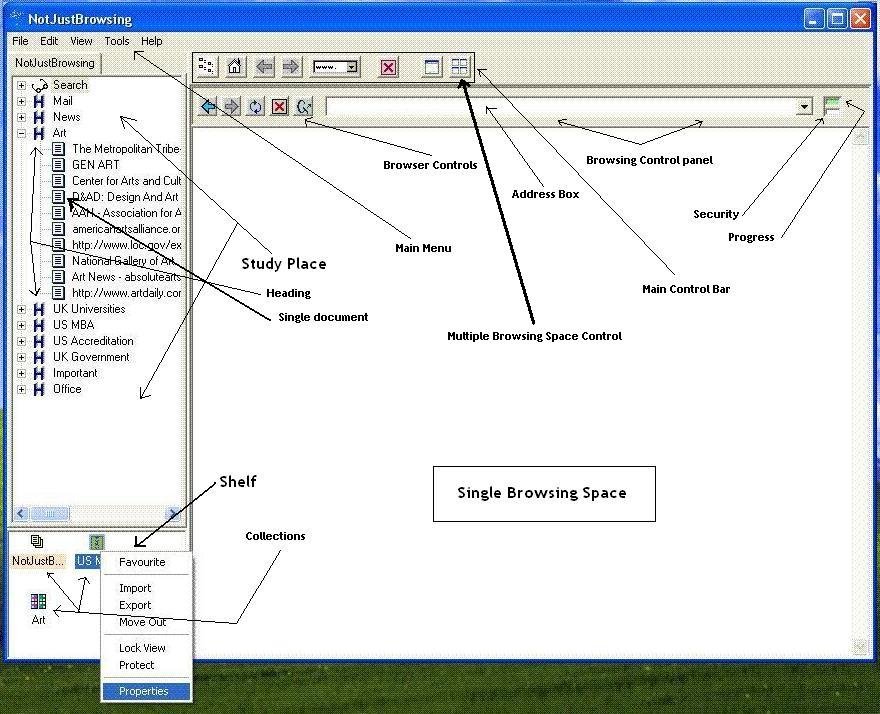The image size is (880, 714).
Task: Click the tree-structure icon in main control bar
Action: [207, 67]
